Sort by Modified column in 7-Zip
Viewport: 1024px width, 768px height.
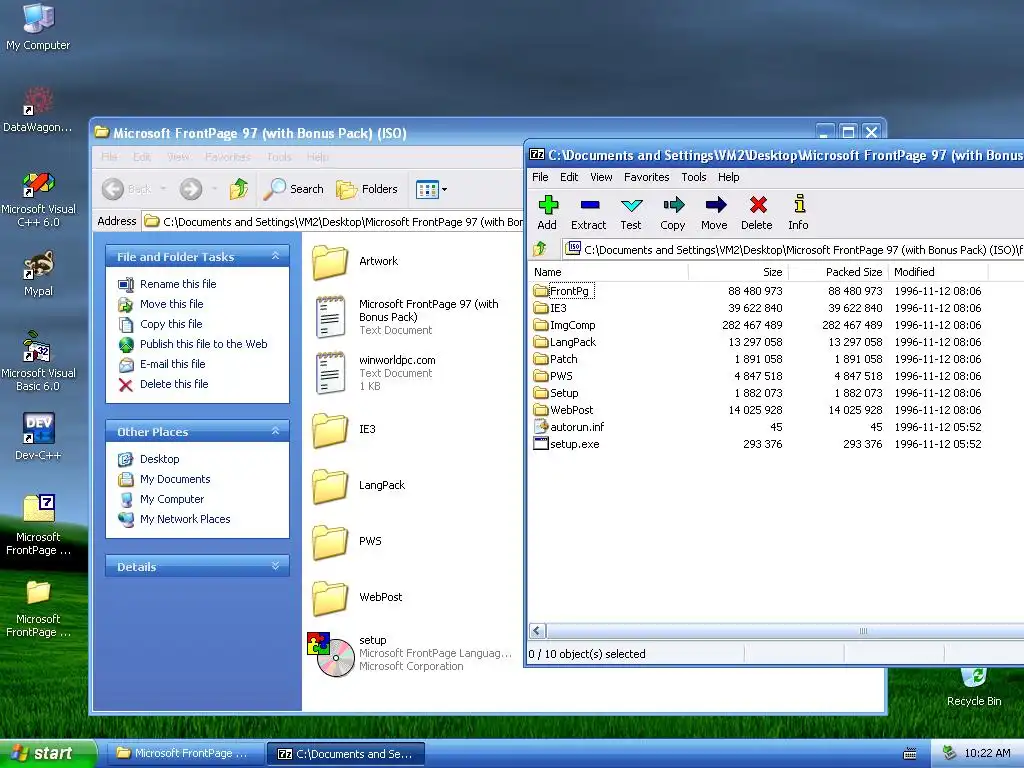(x=938, y=272)
